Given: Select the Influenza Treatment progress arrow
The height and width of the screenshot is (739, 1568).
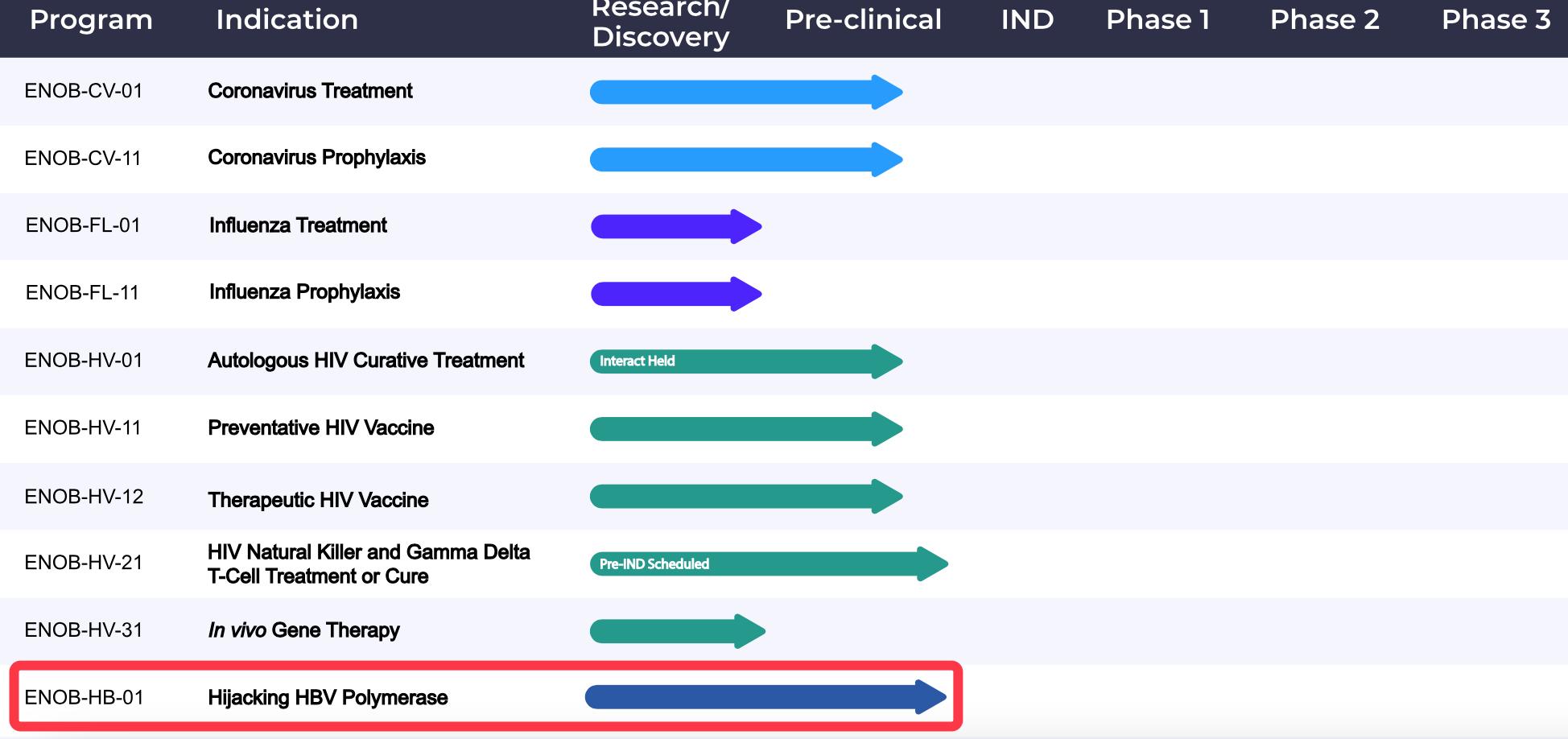Looking at the screenshot, I should click(675, 226).
